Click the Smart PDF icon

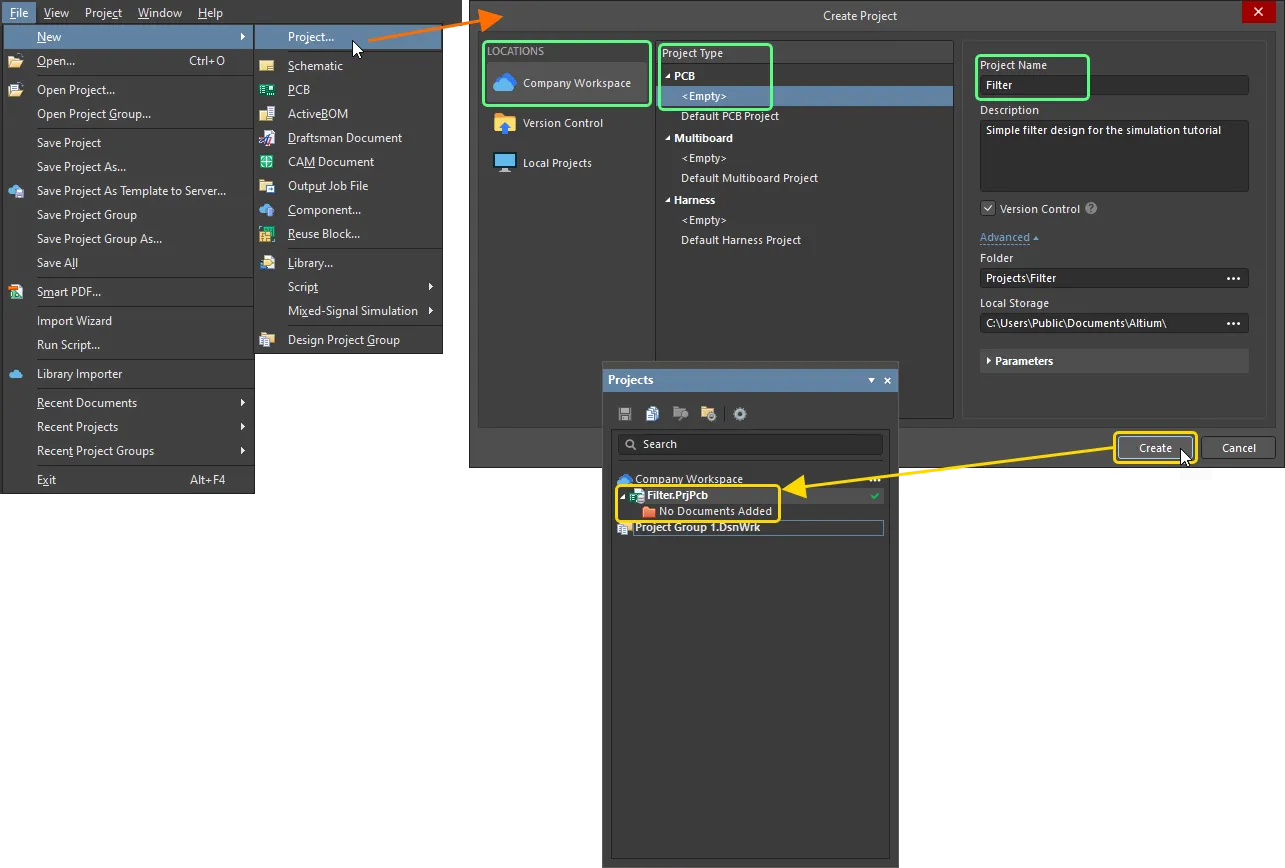click(x=16, y=292)
